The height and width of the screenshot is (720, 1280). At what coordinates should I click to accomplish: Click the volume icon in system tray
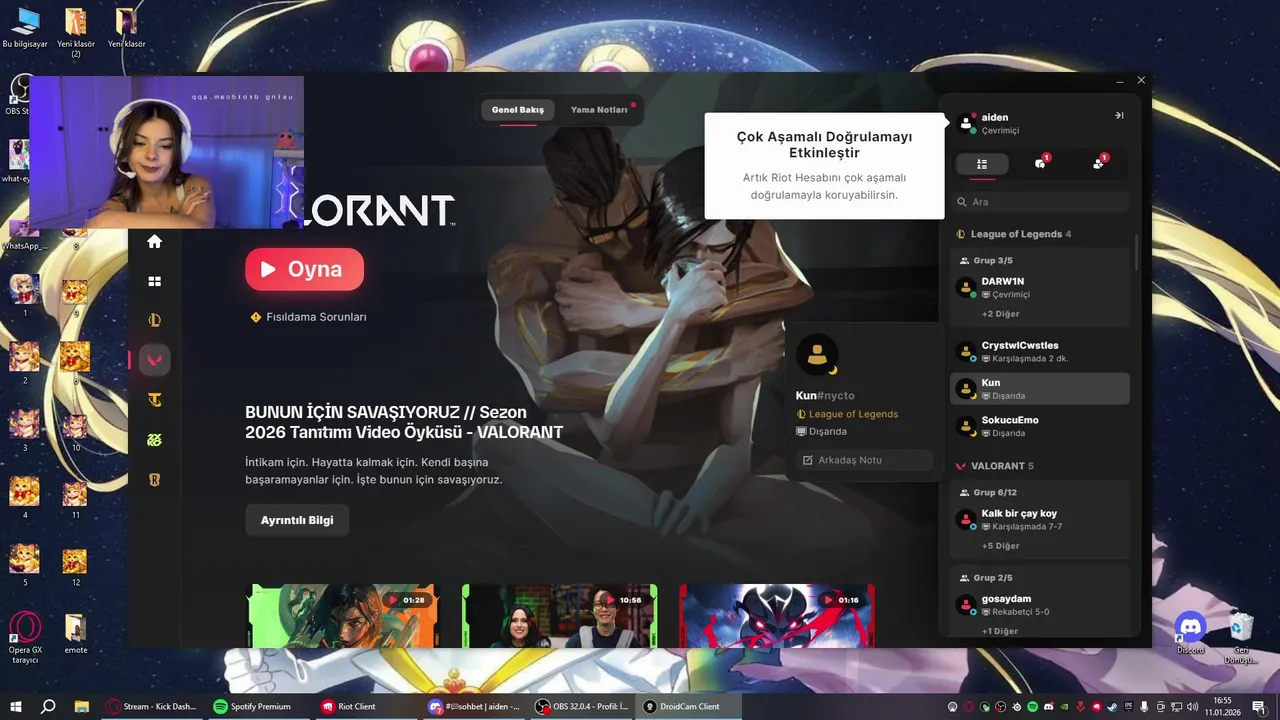[x=1192, y=707]
